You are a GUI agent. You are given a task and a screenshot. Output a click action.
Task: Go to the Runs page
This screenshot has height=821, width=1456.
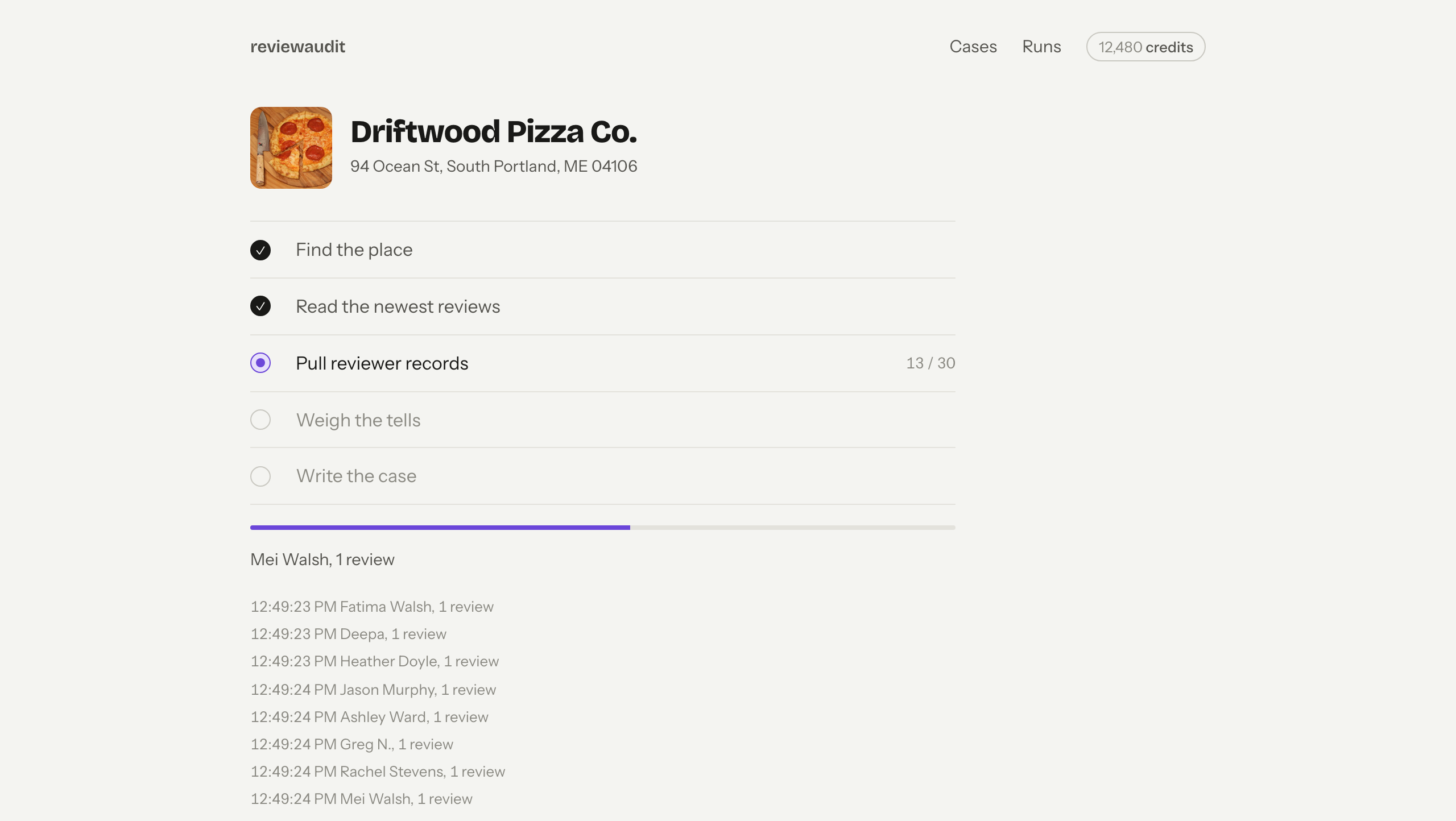click(1041, 47)
